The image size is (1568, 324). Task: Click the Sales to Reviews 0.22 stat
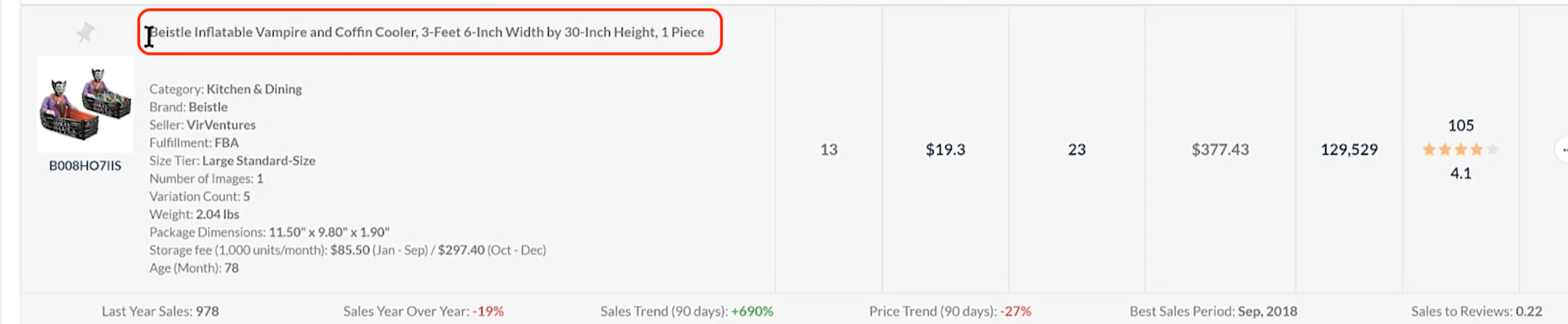(1476, 311)
